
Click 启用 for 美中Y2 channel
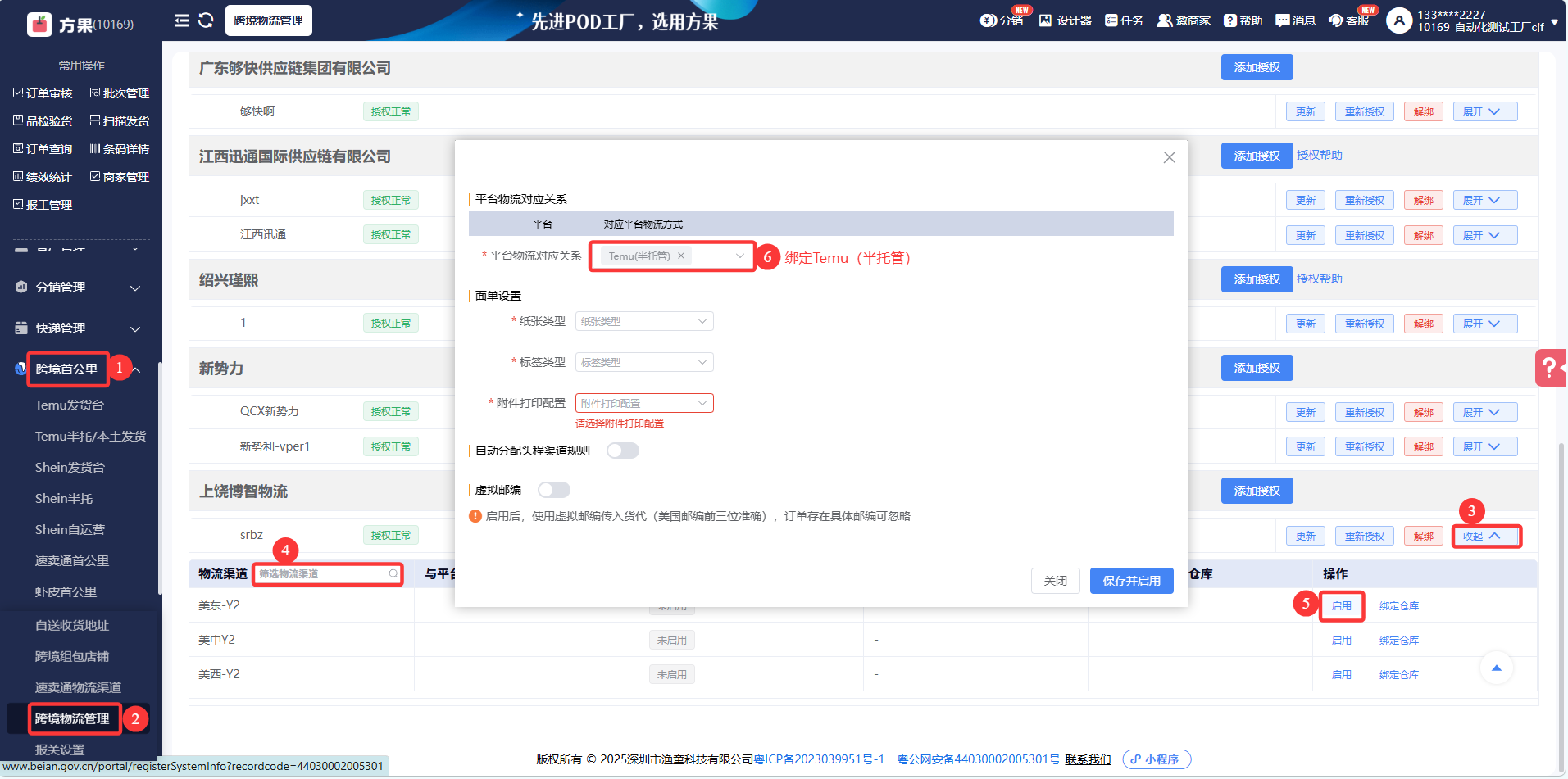[x=1342, y=641]
